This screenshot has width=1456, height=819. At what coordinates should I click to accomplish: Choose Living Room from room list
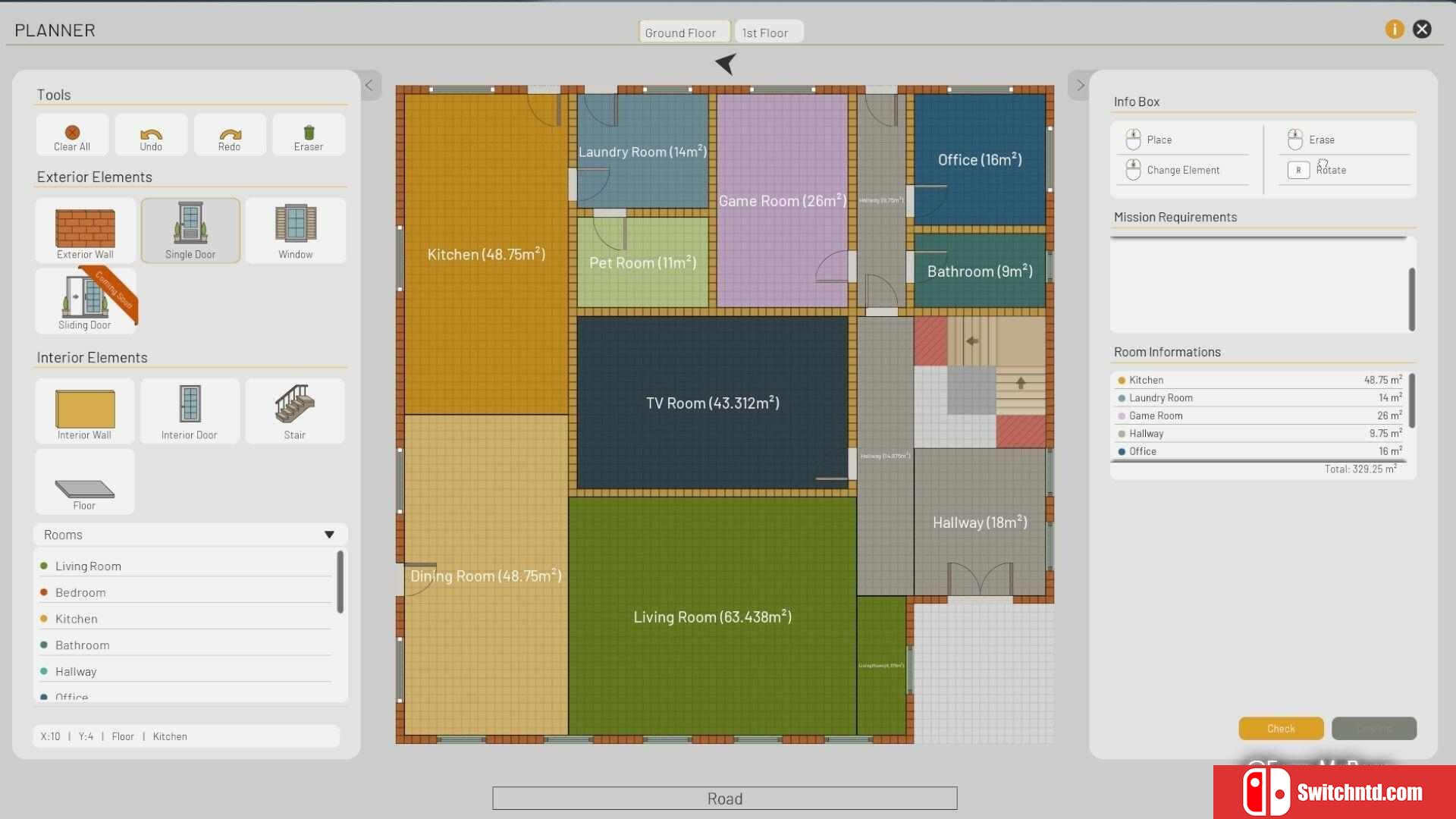[88, 566]
